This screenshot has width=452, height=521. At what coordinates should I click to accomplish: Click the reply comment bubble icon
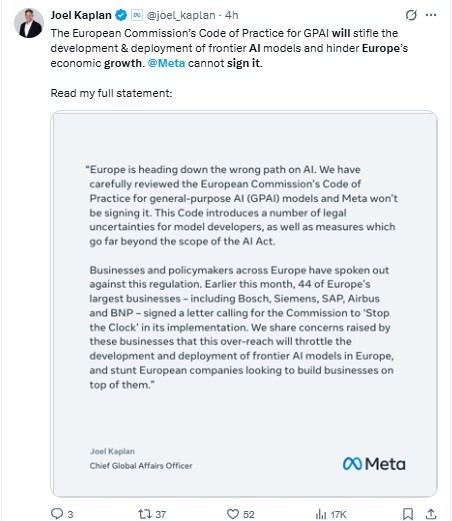57,514
